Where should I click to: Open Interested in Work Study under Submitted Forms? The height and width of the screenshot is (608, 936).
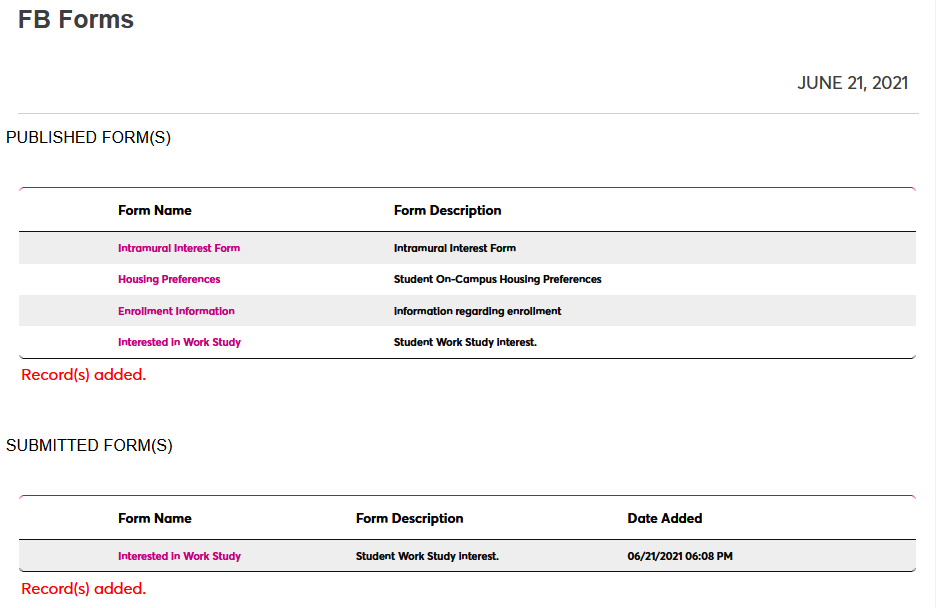[179, 556]
